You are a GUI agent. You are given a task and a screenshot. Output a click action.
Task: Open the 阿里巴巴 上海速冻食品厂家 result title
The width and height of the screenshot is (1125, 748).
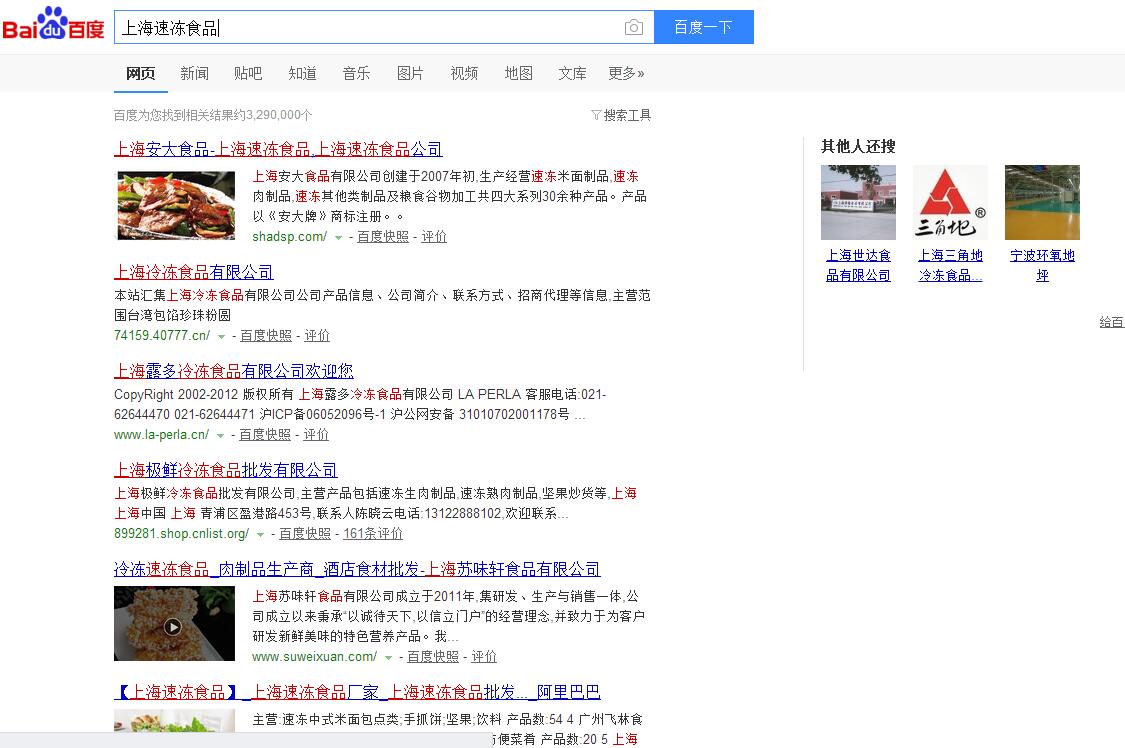click(357, 693)
